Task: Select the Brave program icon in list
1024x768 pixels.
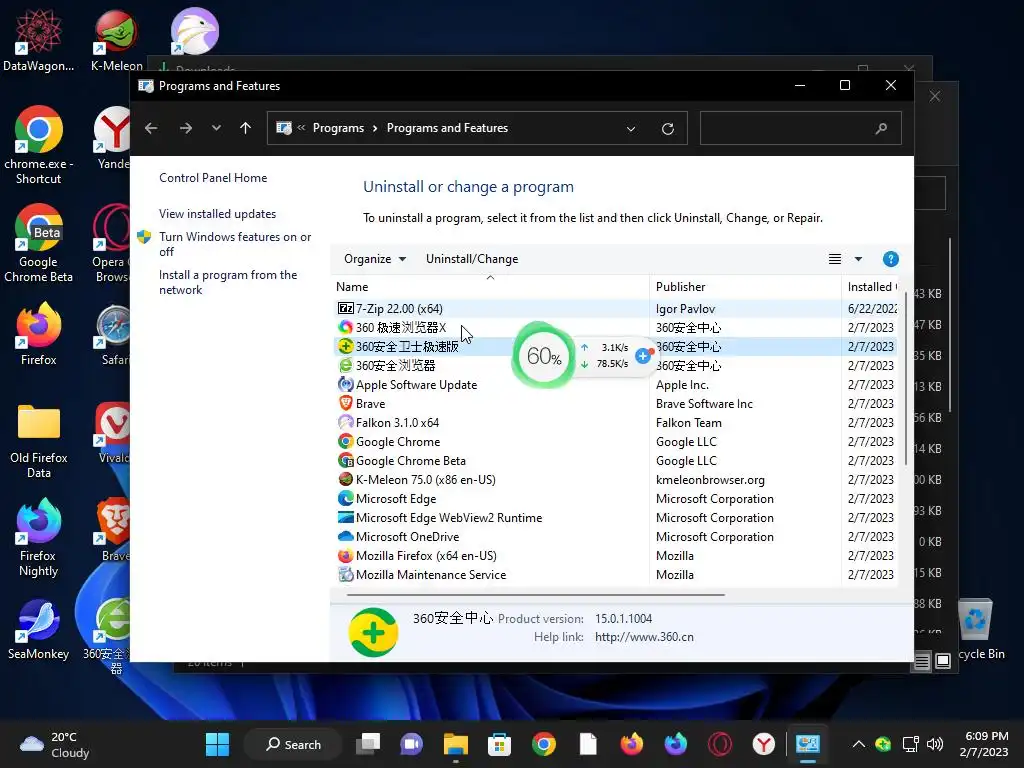Action: coord(345,404)
